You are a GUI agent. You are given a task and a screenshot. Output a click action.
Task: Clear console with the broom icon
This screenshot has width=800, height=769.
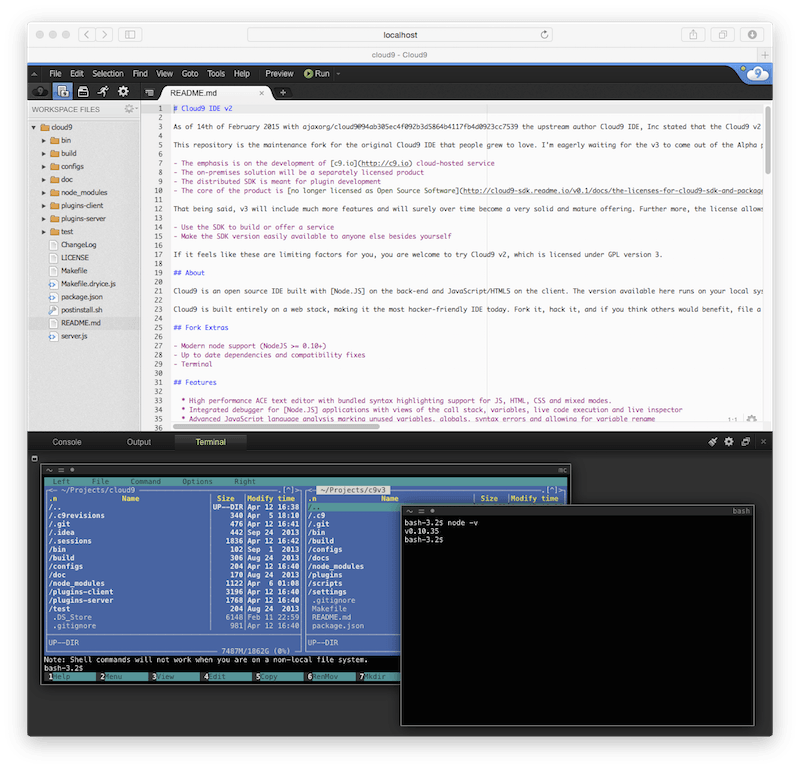[x=712, y=442]
